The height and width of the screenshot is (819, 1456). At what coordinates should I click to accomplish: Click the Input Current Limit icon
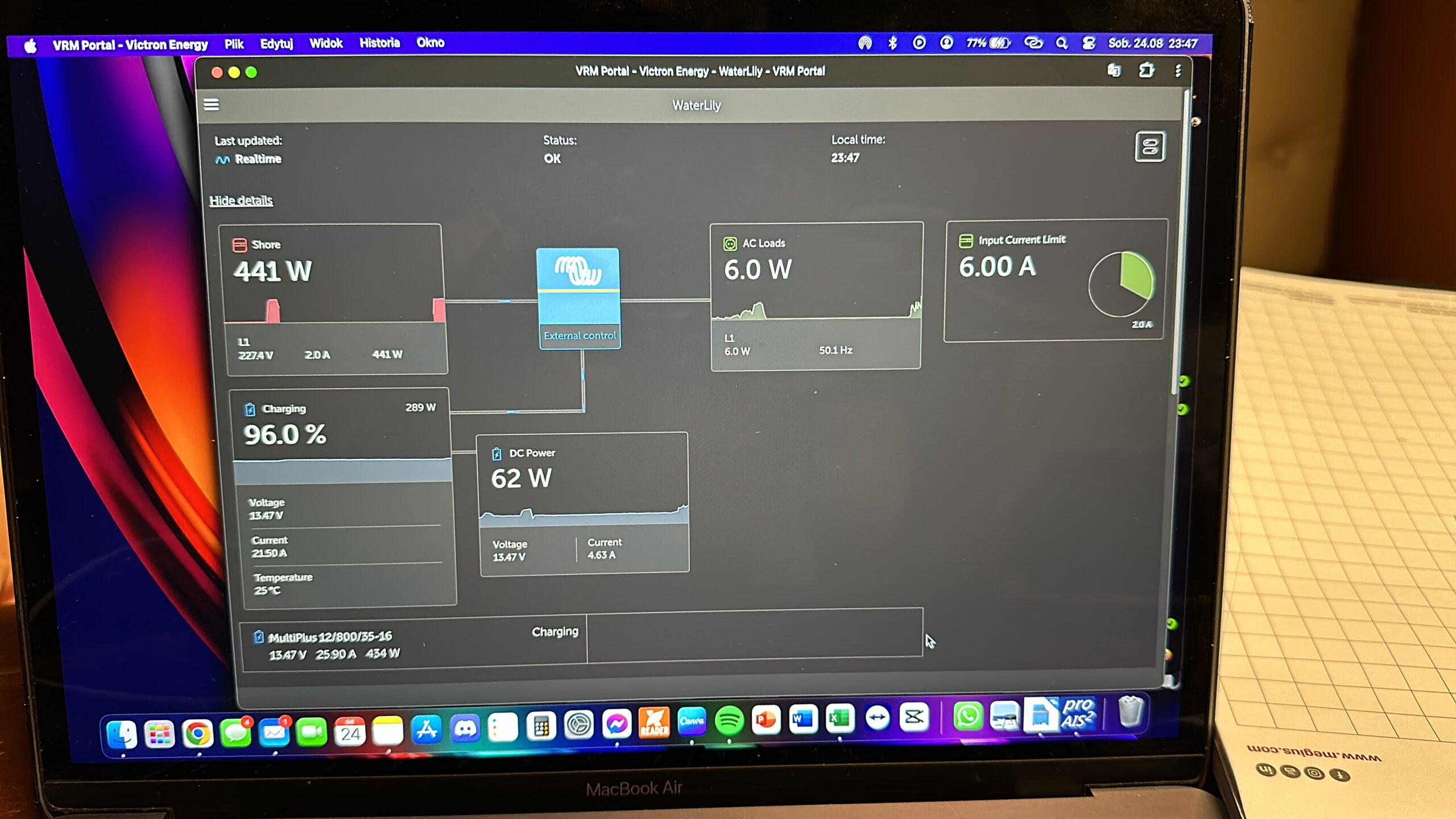[x=966, y=241]
